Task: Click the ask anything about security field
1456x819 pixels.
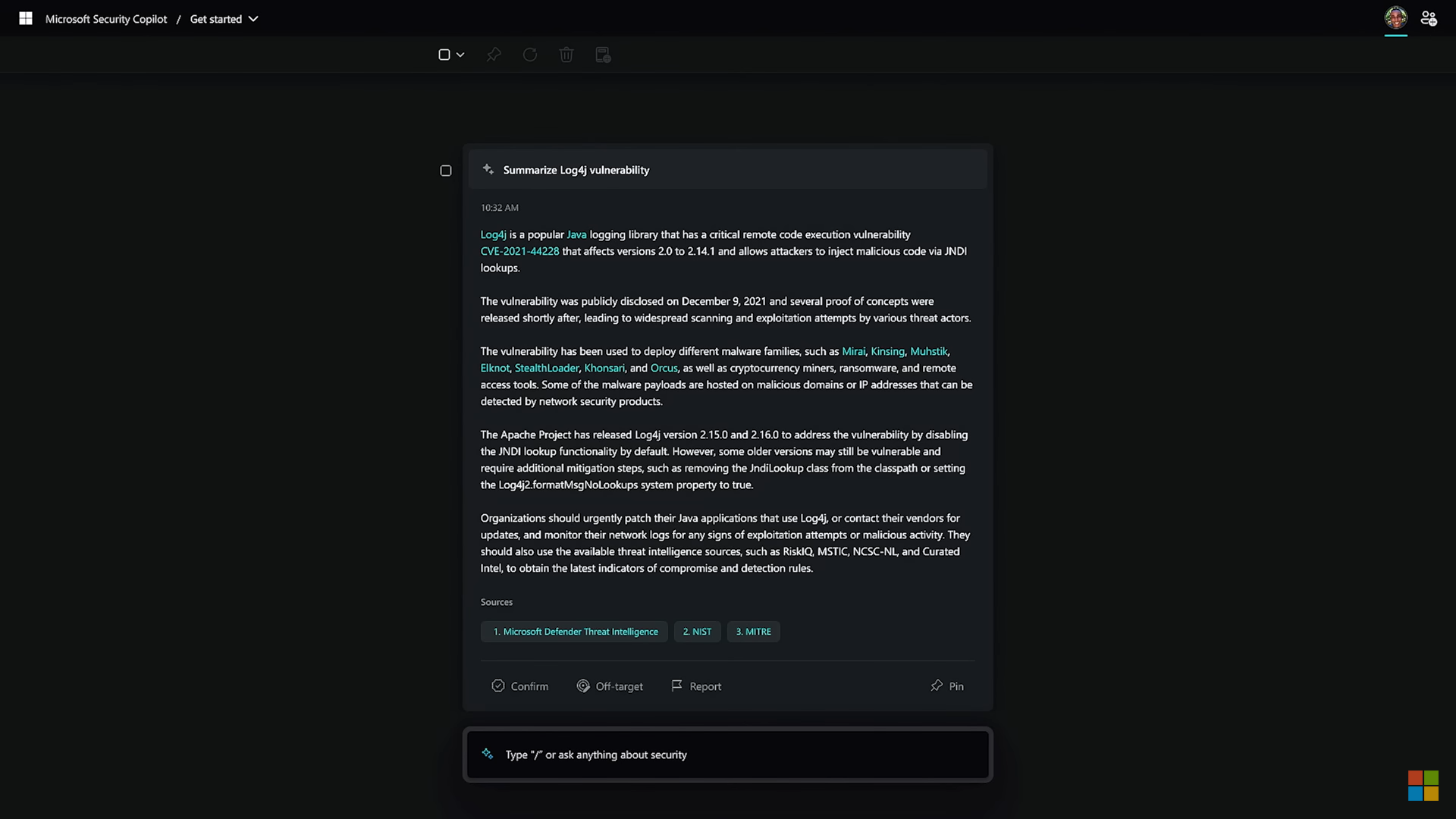Action: tap(728, 755)
